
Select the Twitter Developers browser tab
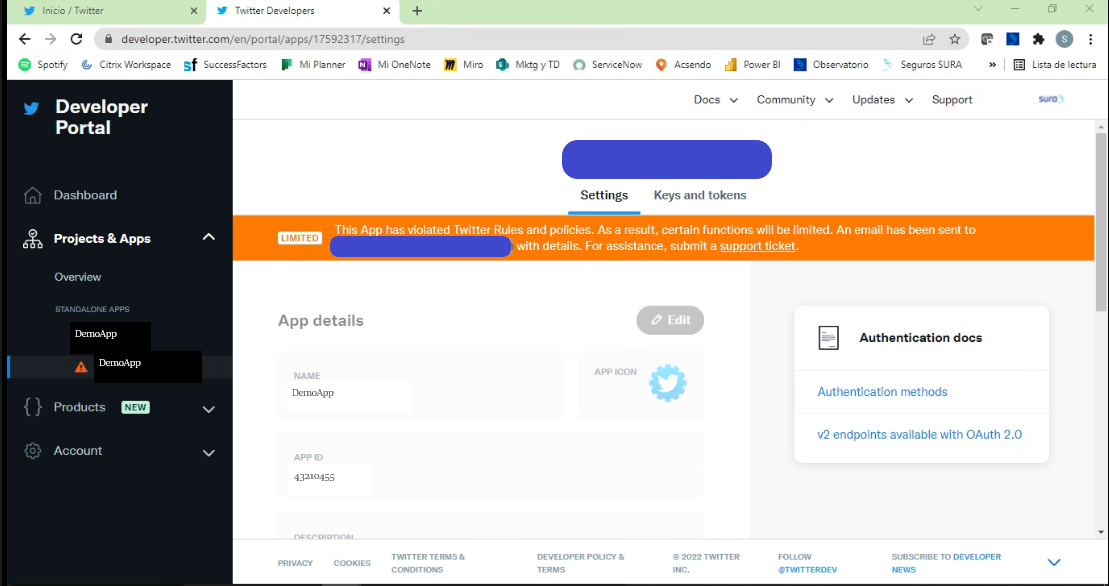pyautogui.click(x=303, y=11)
